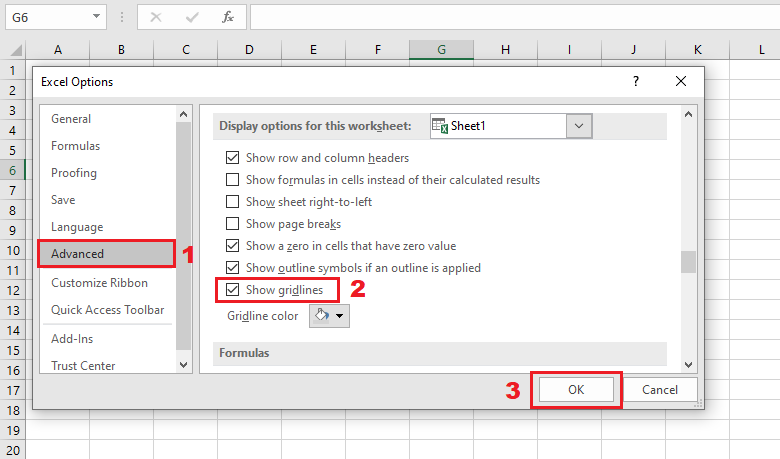This screenshot has width=780, height=459.
Task: Click the Gridline color paint bucket icon
Action: coord(323,316)
